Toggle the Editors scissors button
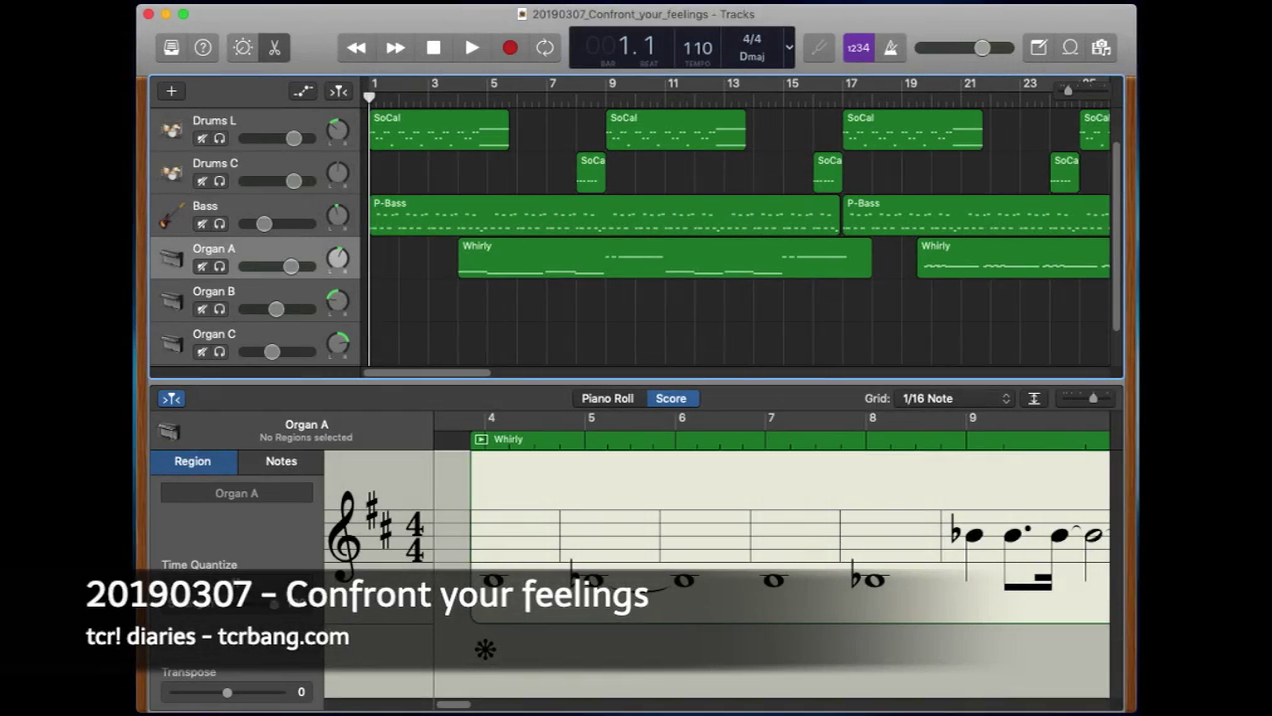Screen dimensions: 1272x716 [274, 47]
